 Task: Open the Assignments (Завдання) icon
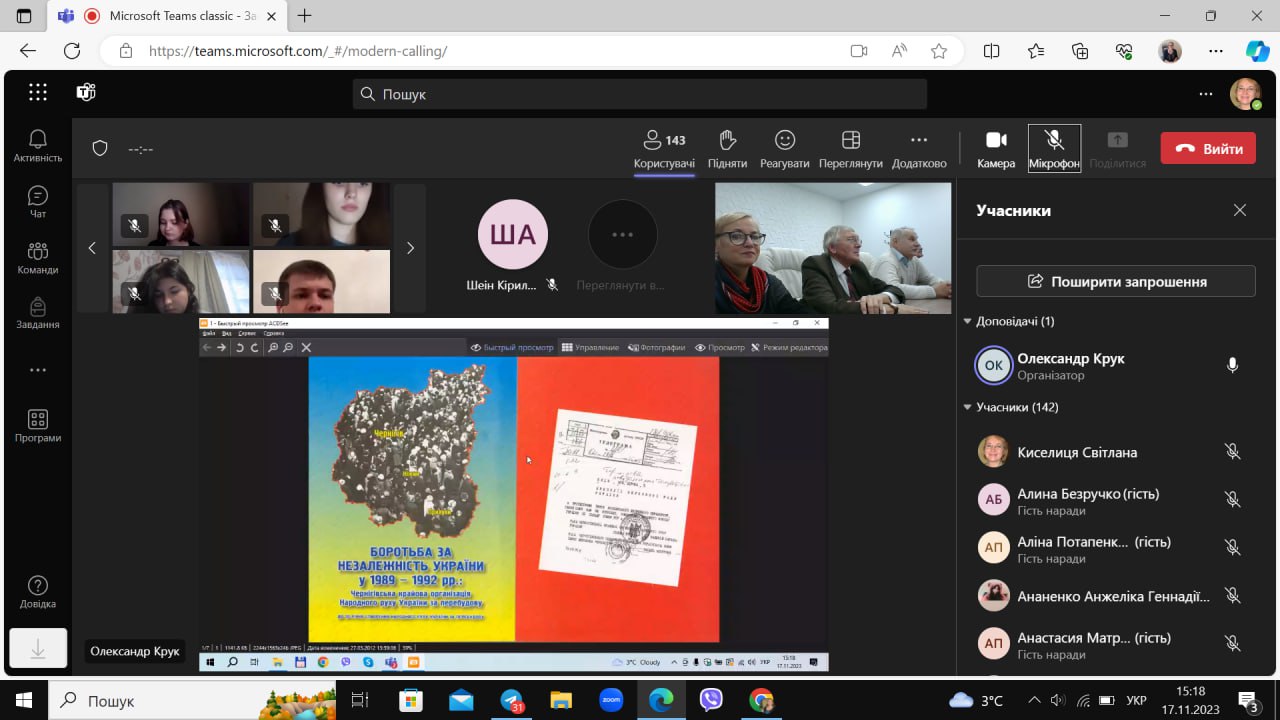38,313
